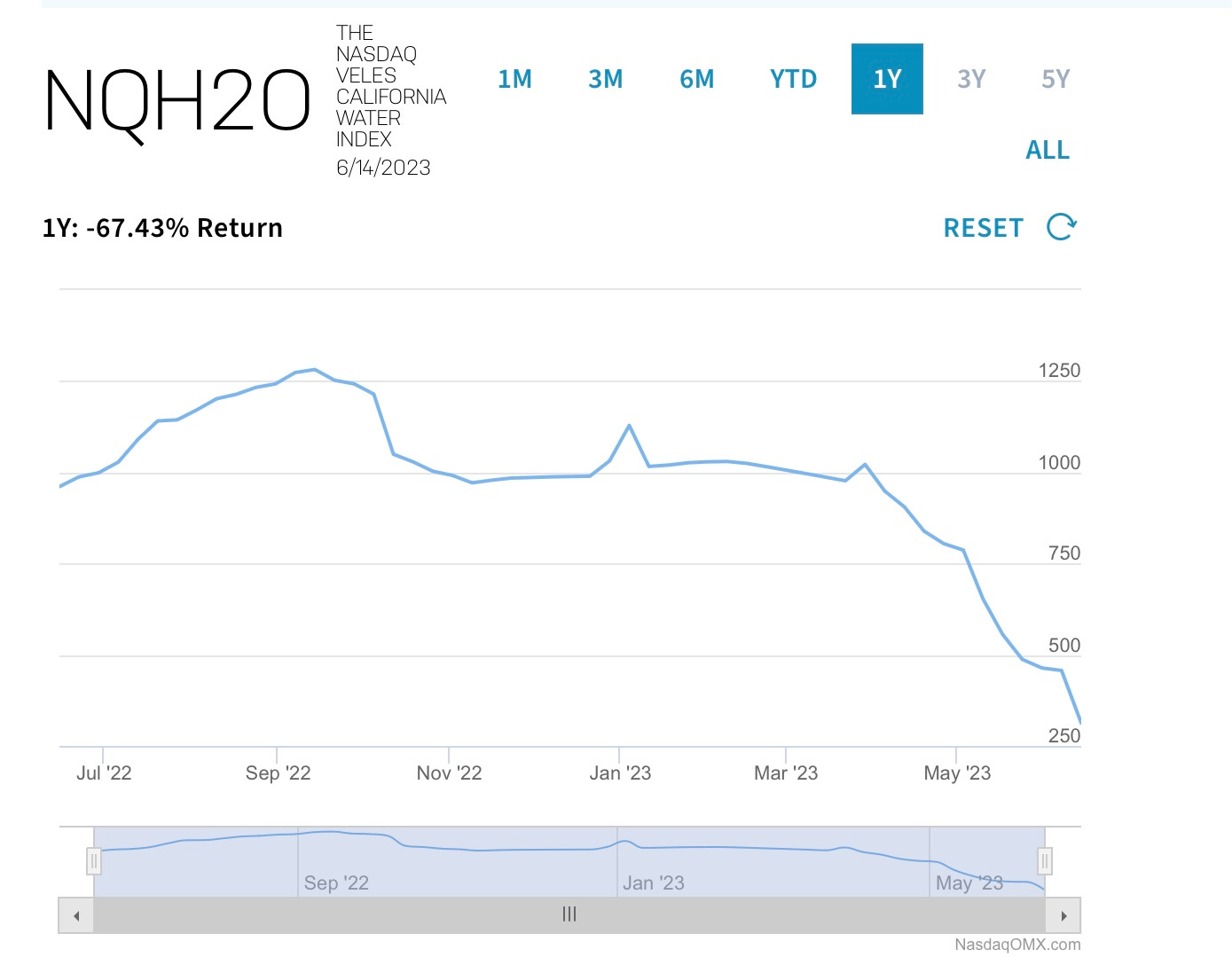Image resolution: width=1232 pixels, height=957 pixels.
Task: Select the 5Y time range
Action: pyautogui.click(x=1055, y=79)
